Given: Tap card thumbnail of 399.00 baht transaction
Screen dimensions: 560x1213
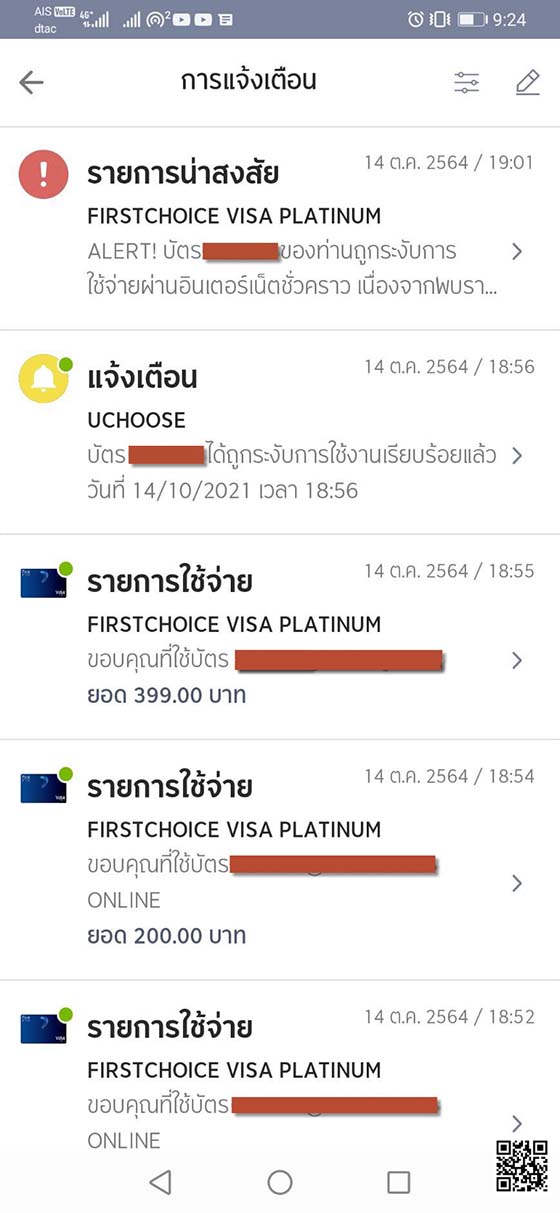Looking at the screenshot, I should pos(43,583).
